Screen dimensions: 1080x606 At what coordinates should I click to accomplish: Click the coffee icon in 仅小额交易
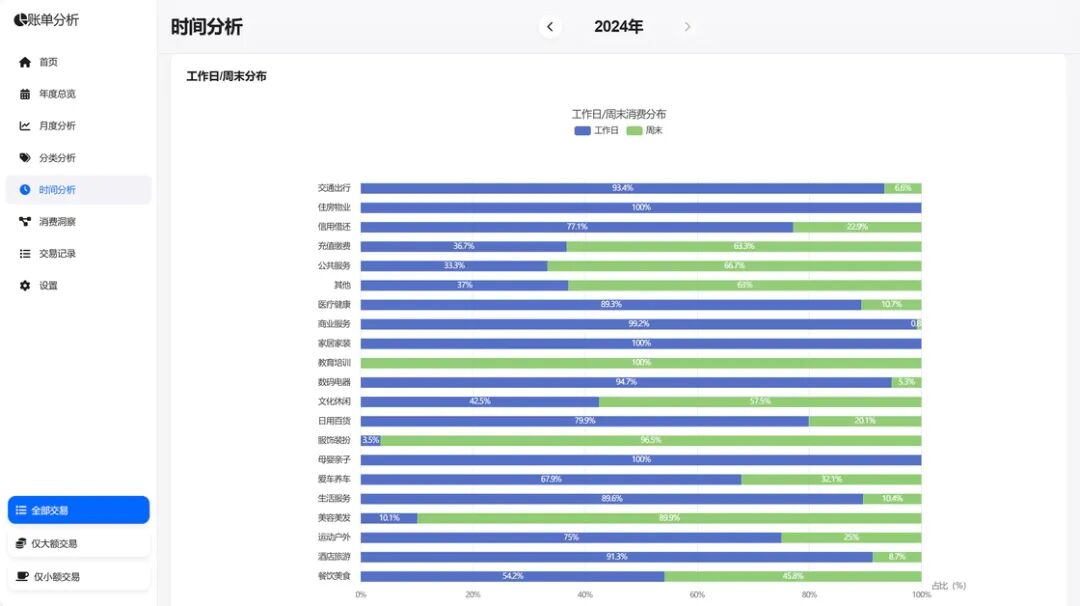(22, 576)
